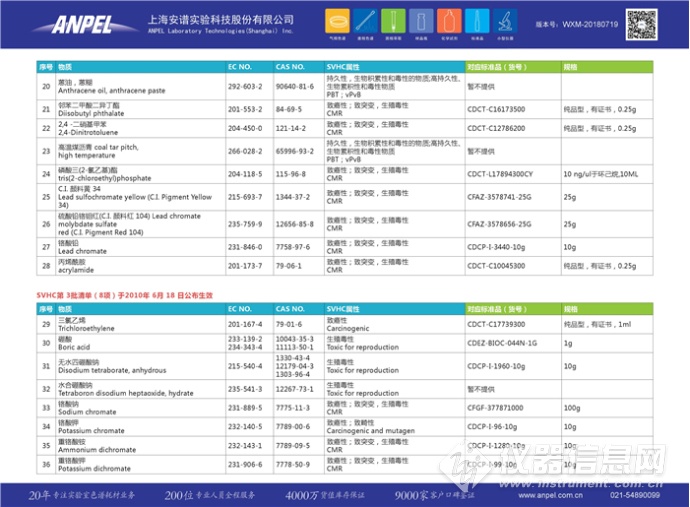The width and height of the screenshot is (690, 507).
Task: Click the version number WXM-20180719
Action: pos(590,24)
